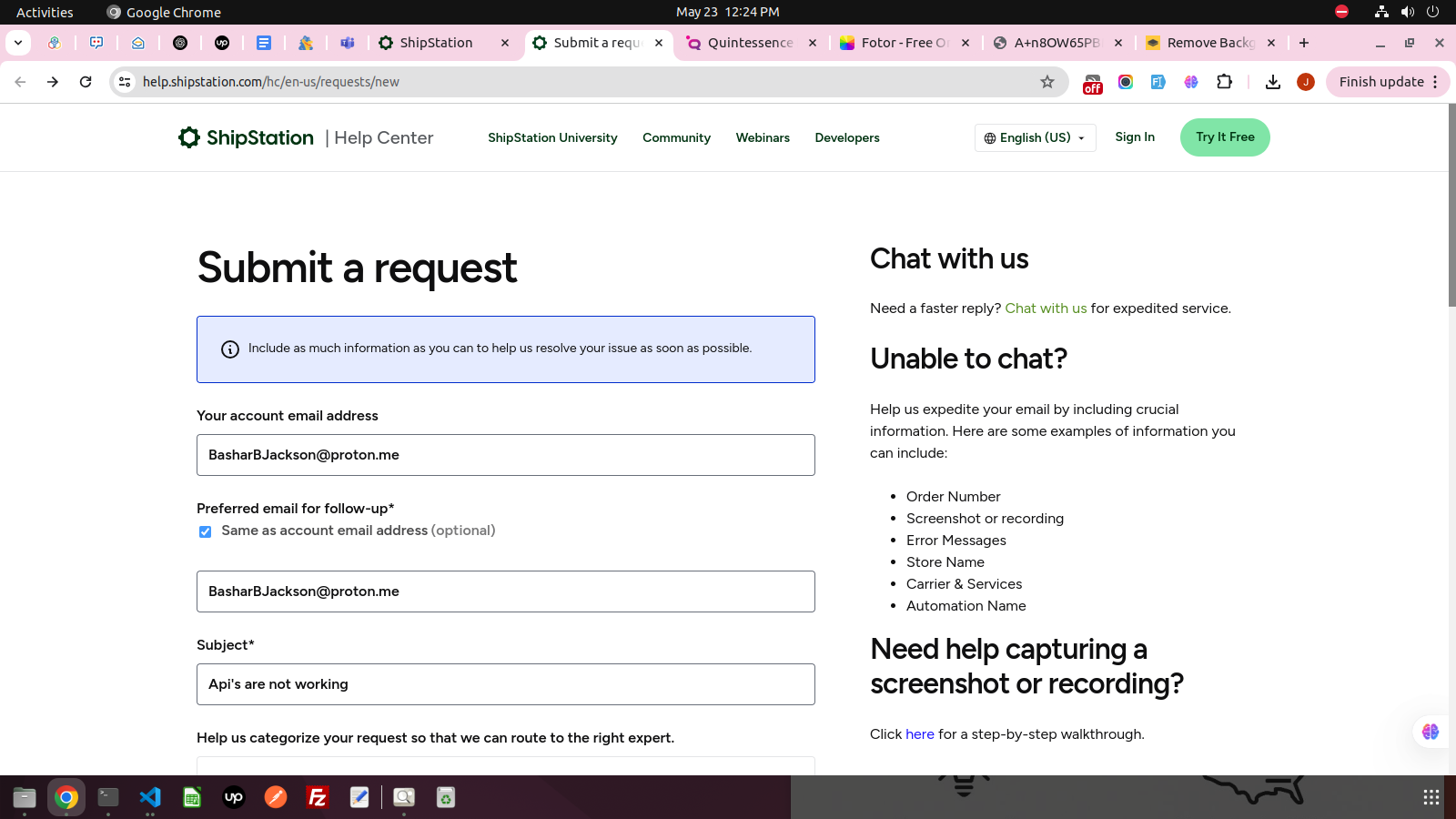Click the red 'off' extension icon

[x=1093, y=84]
